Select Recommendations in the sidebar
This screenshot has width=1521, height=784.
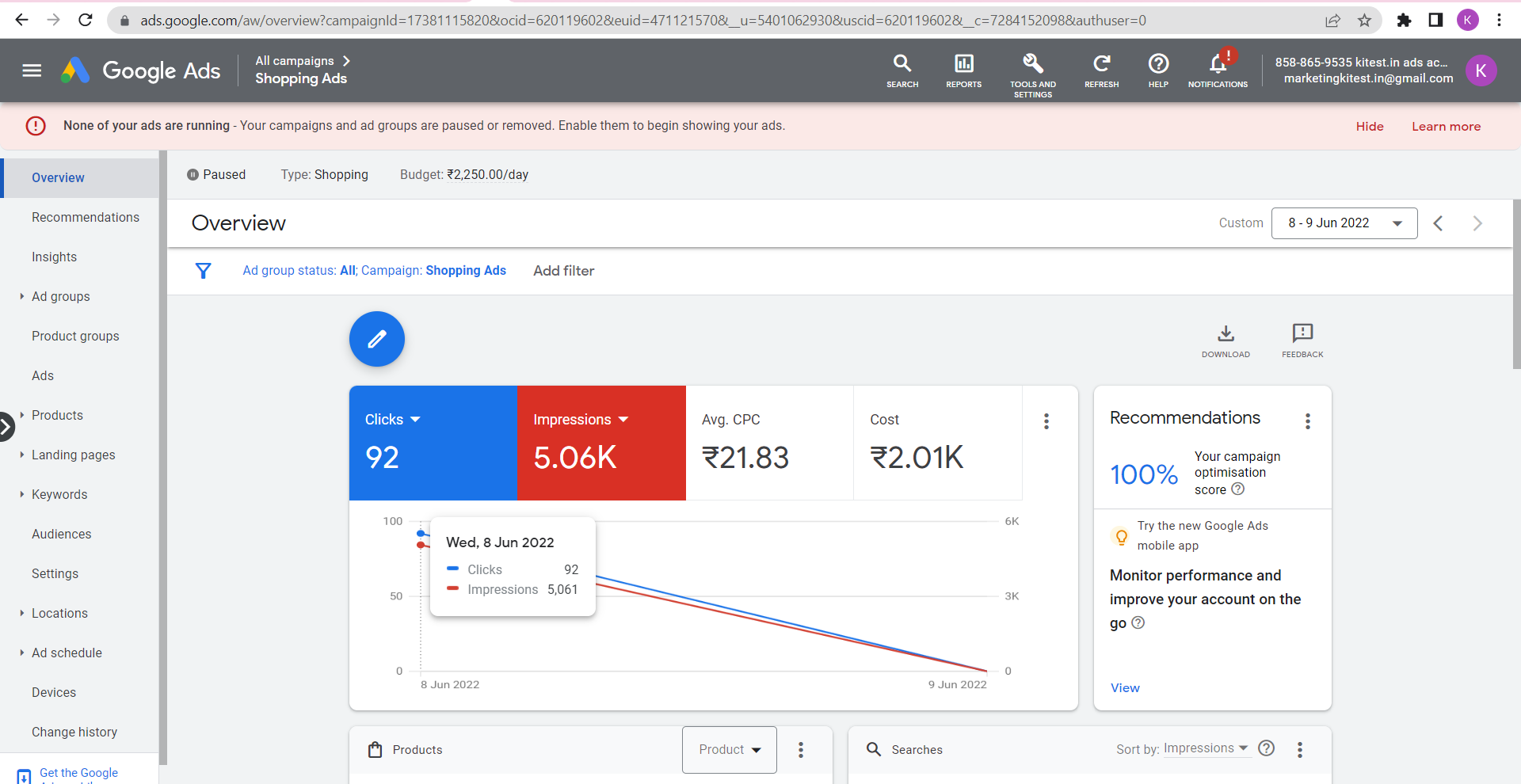pos(86,217)
